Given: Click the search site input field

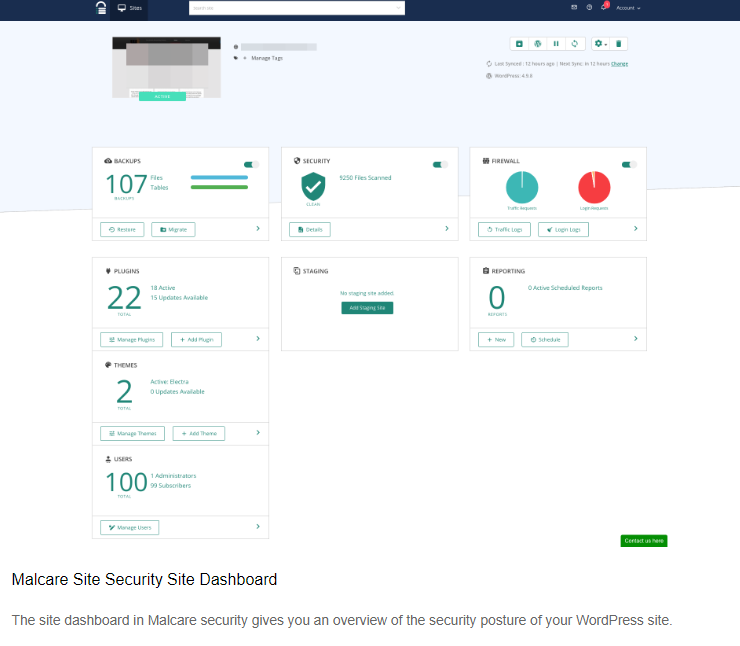Looking at the screenshot, I should pyautogui.click(x=296, y=8).
